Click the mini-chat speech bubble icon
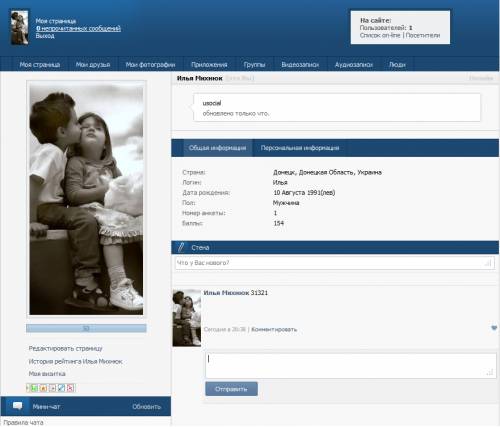Viewport: 500px width, 427px height. 17,406
